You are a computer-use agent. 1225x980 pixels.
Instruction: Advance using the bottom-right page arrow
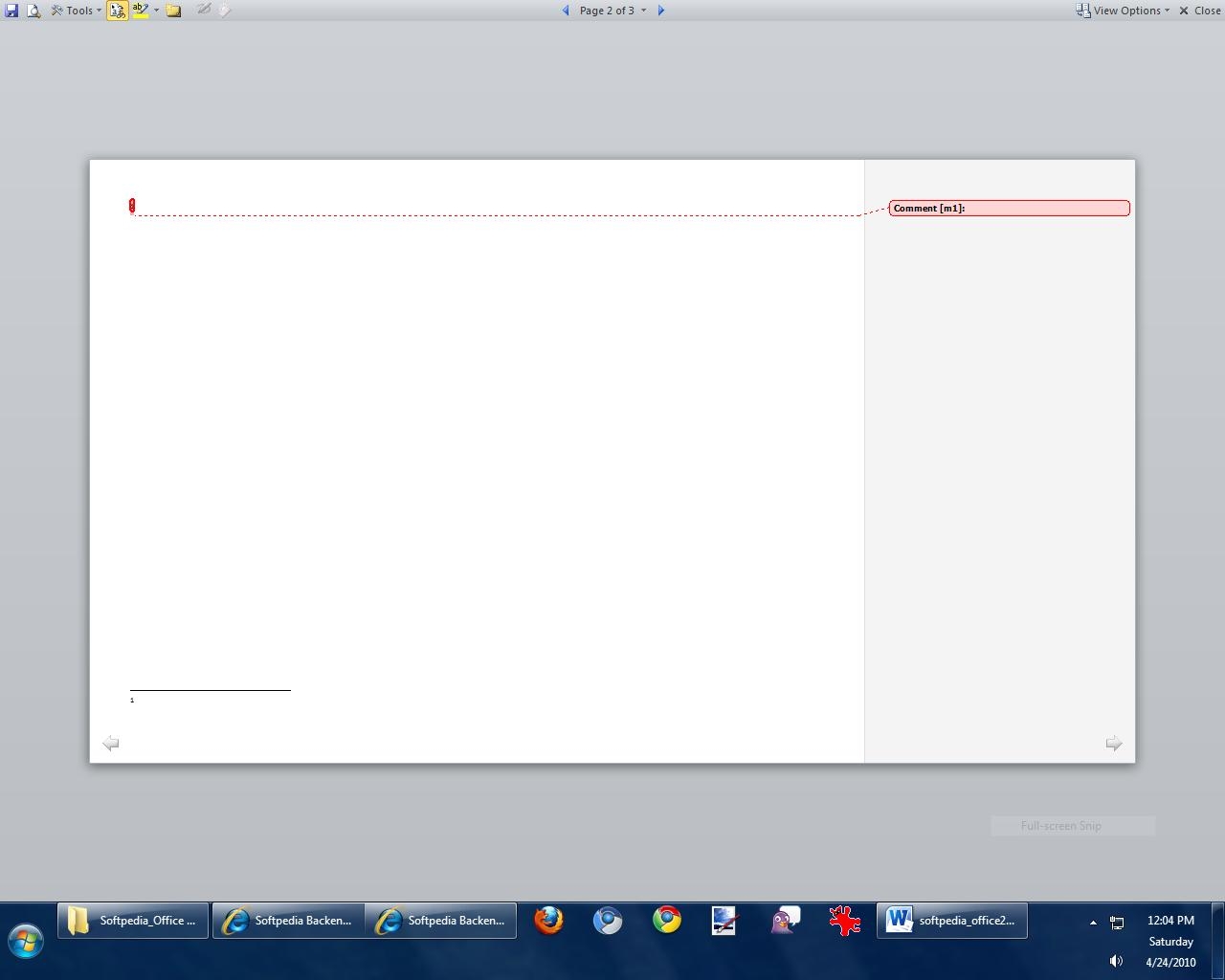[x=1113, y=744]
